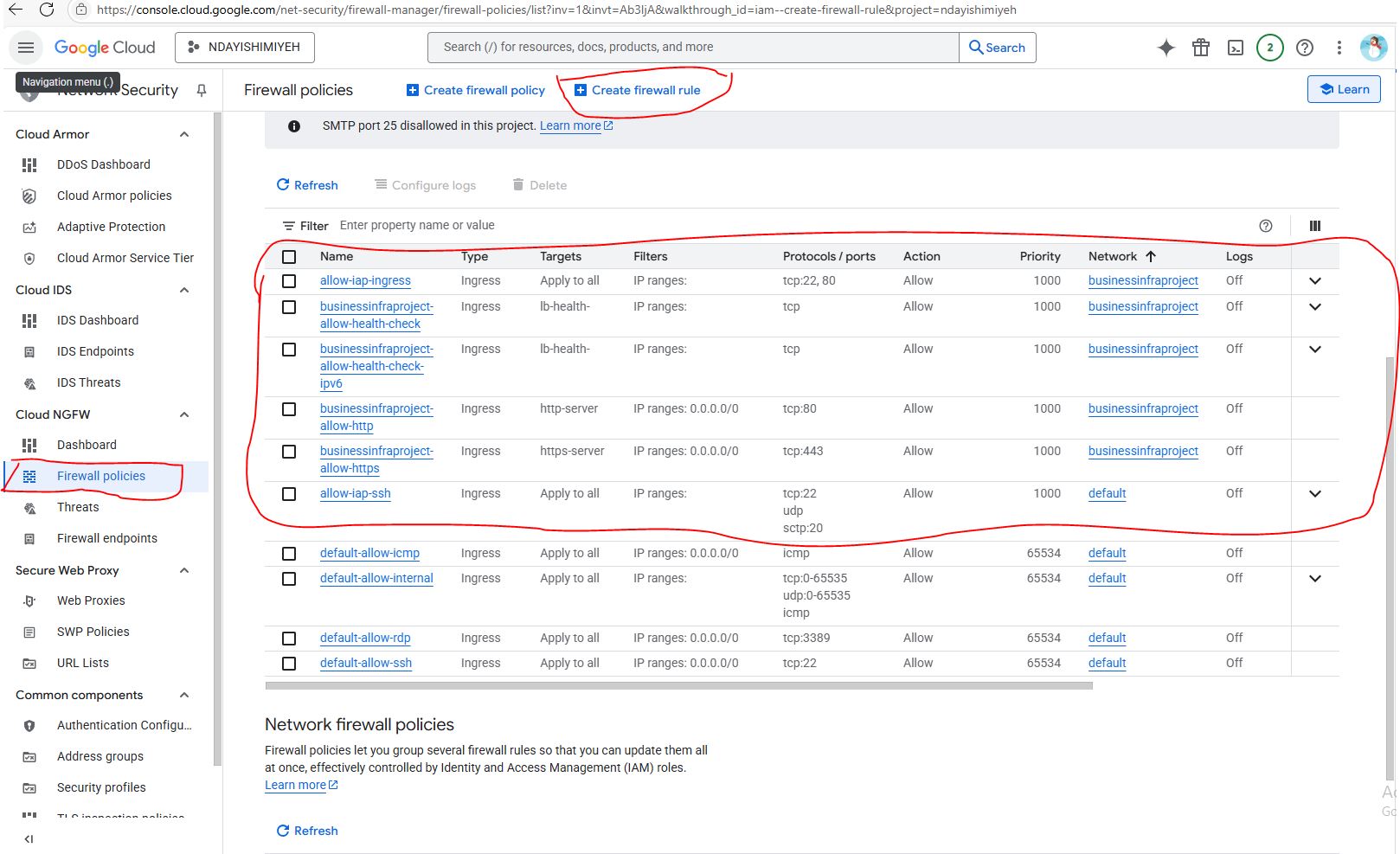The width and height of the screenshot is (1400, 854).
Task: Open the free trial gift icon
Action: (1201, 48)
